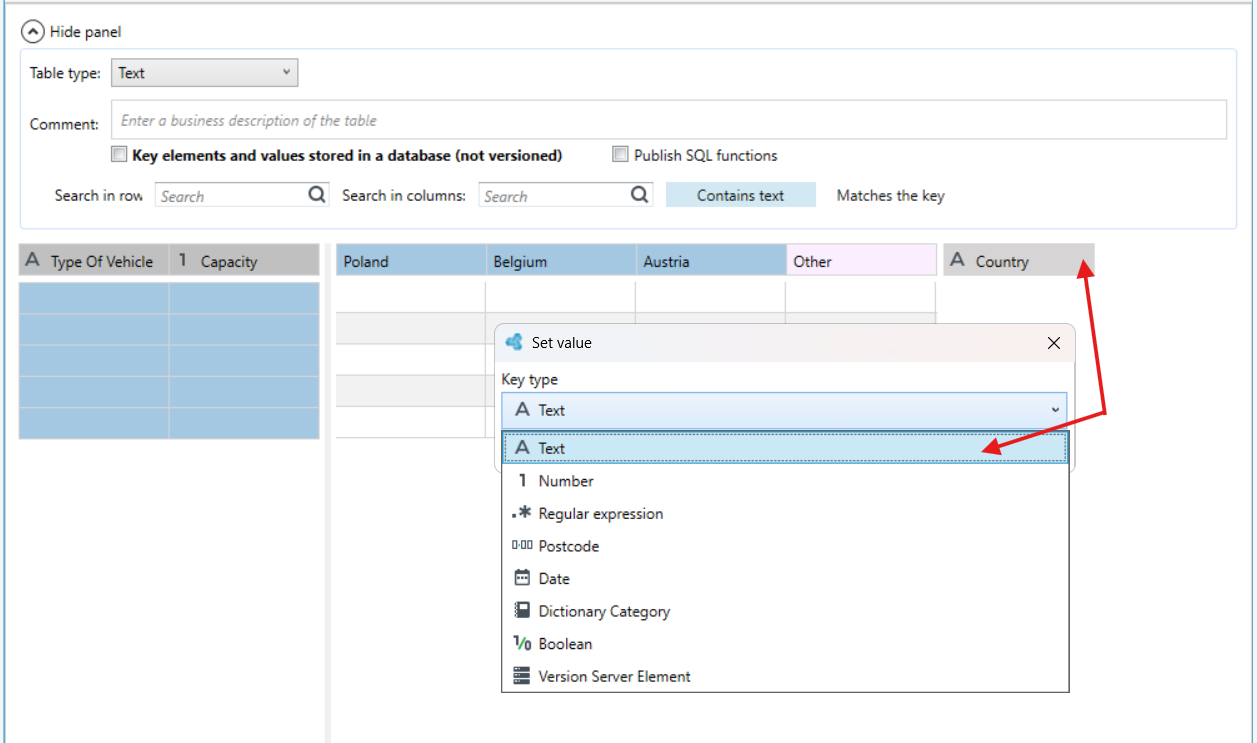The image size is (1257, 743).
Task: Choose Date key type
Action: pos(784,579)
